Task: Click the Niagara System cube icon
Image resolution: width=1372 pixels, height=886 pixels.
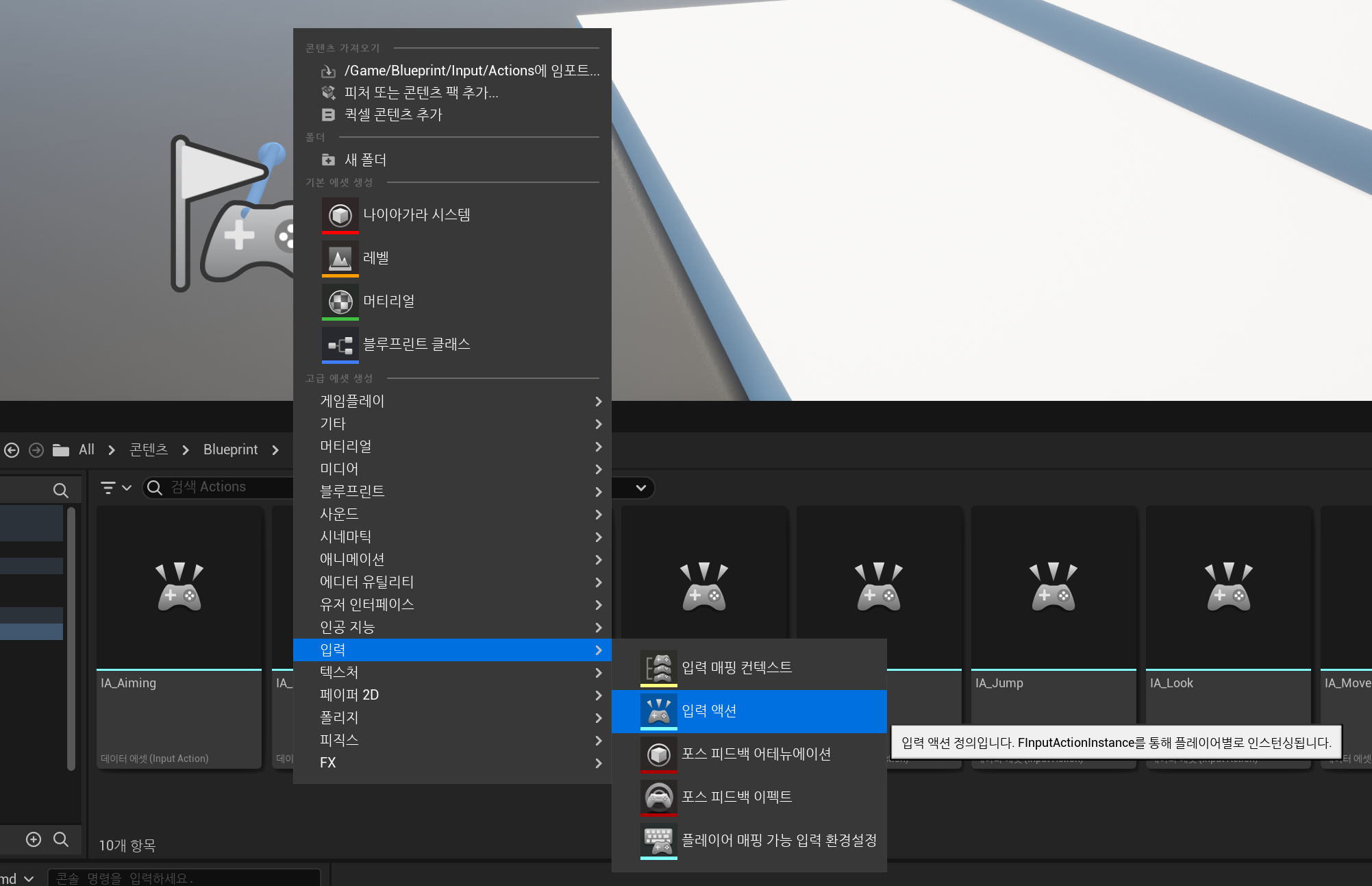Action: (x=340, y=215)
